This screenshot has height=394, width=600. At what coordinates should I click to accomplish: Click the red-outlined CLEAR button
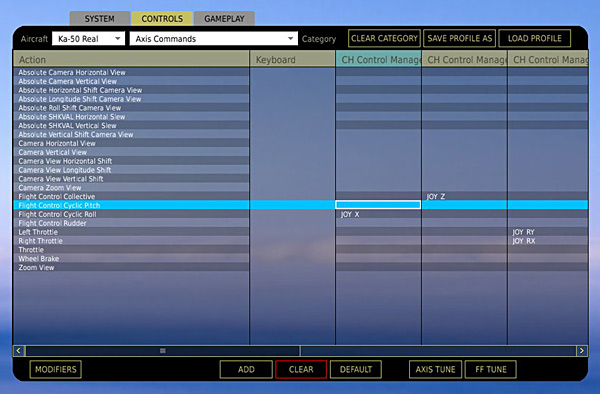(301, 370)
